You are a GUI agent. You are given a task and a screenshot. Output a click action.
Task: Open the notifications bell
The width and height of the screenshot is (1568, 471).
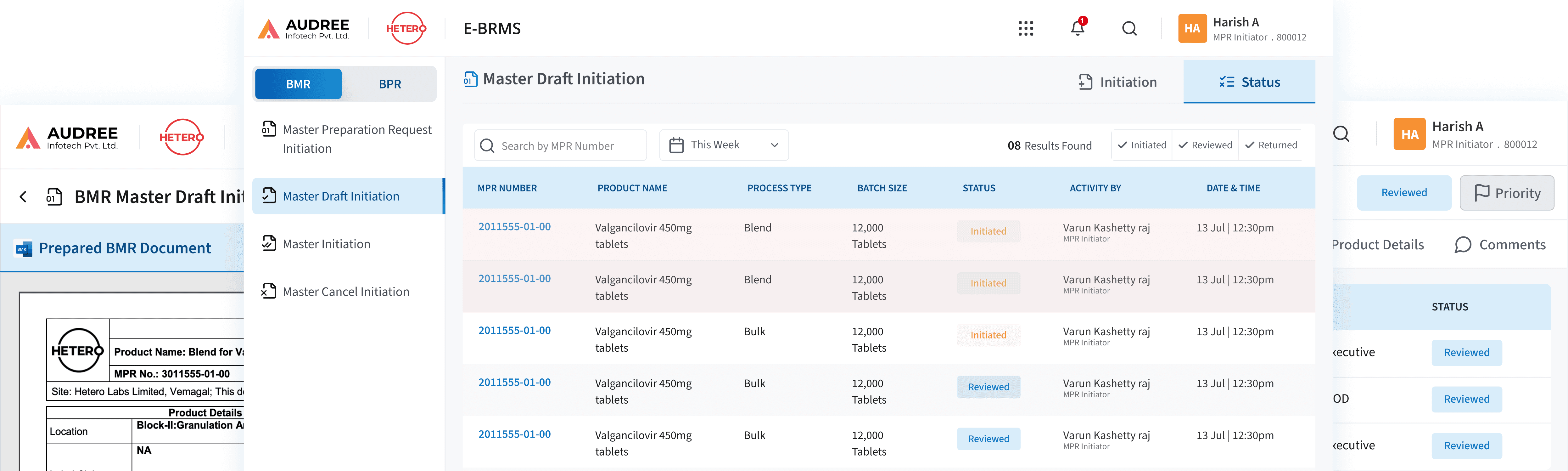(1078, 28)
